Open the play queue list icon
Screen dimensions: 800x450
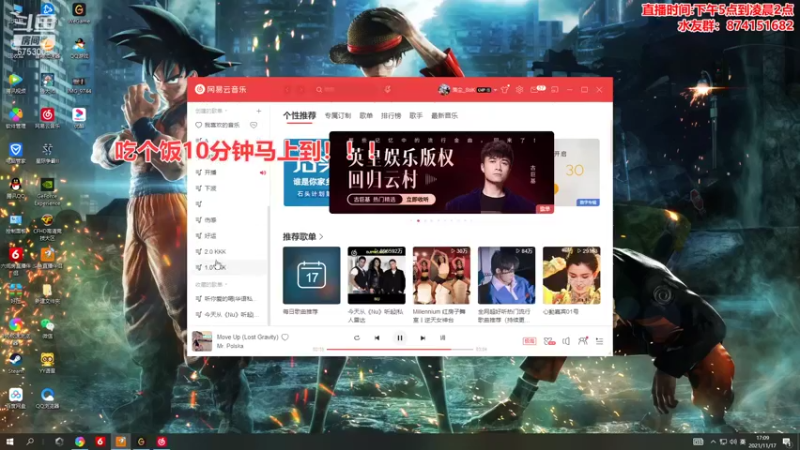pos(599,341)
